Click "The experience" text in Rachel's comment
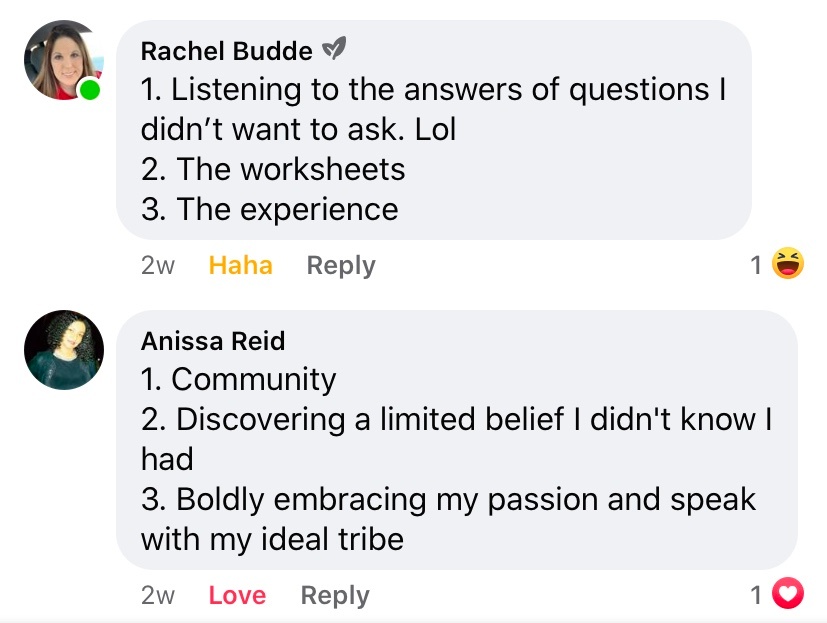The image size is (827, 623). 270,210
